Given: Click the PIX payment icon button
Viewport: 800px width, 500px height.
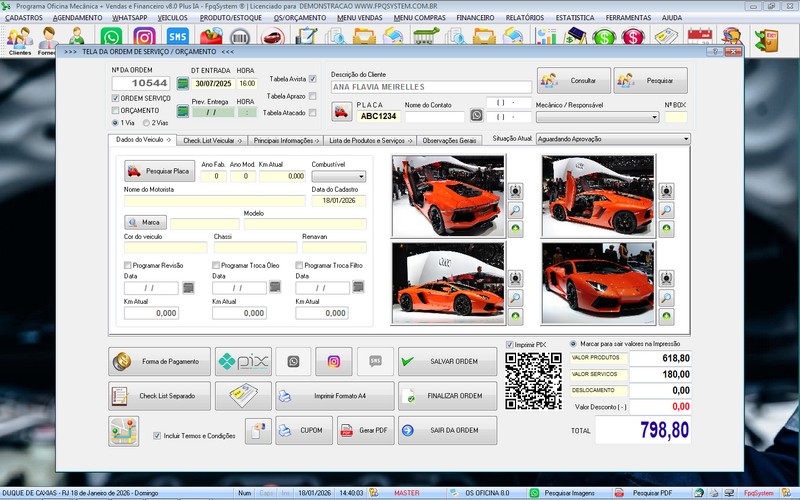Looking at the screenshot, I should [x=243, y=362].
